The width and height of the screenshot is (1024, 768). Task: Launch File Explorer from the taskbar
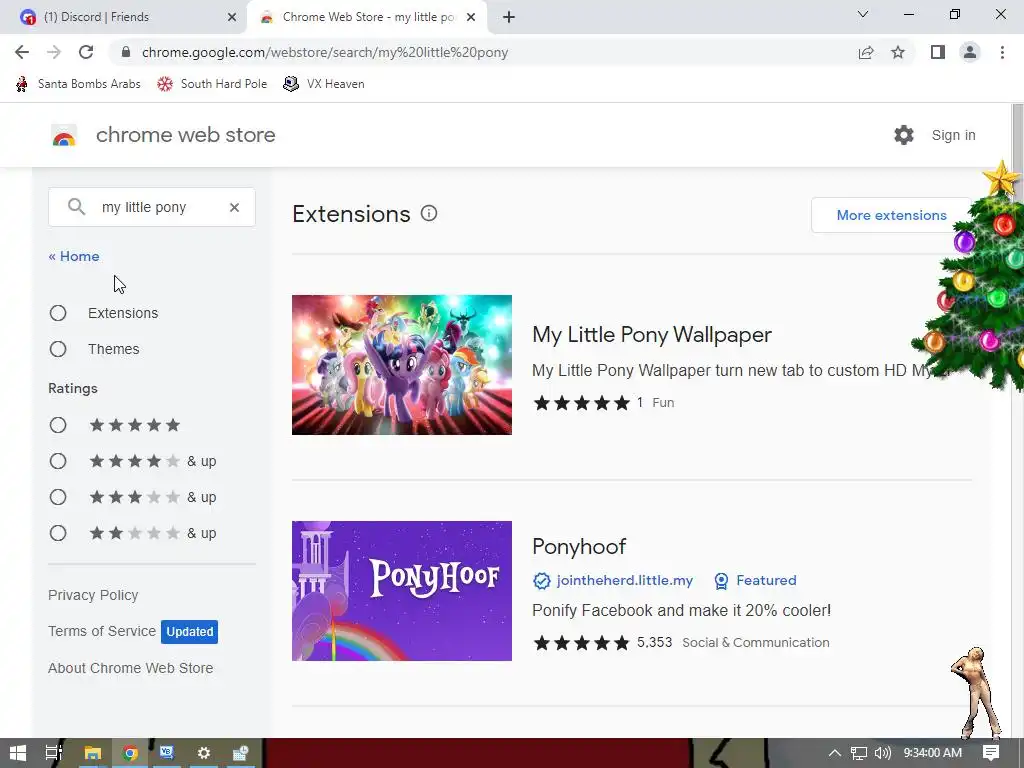92,753
